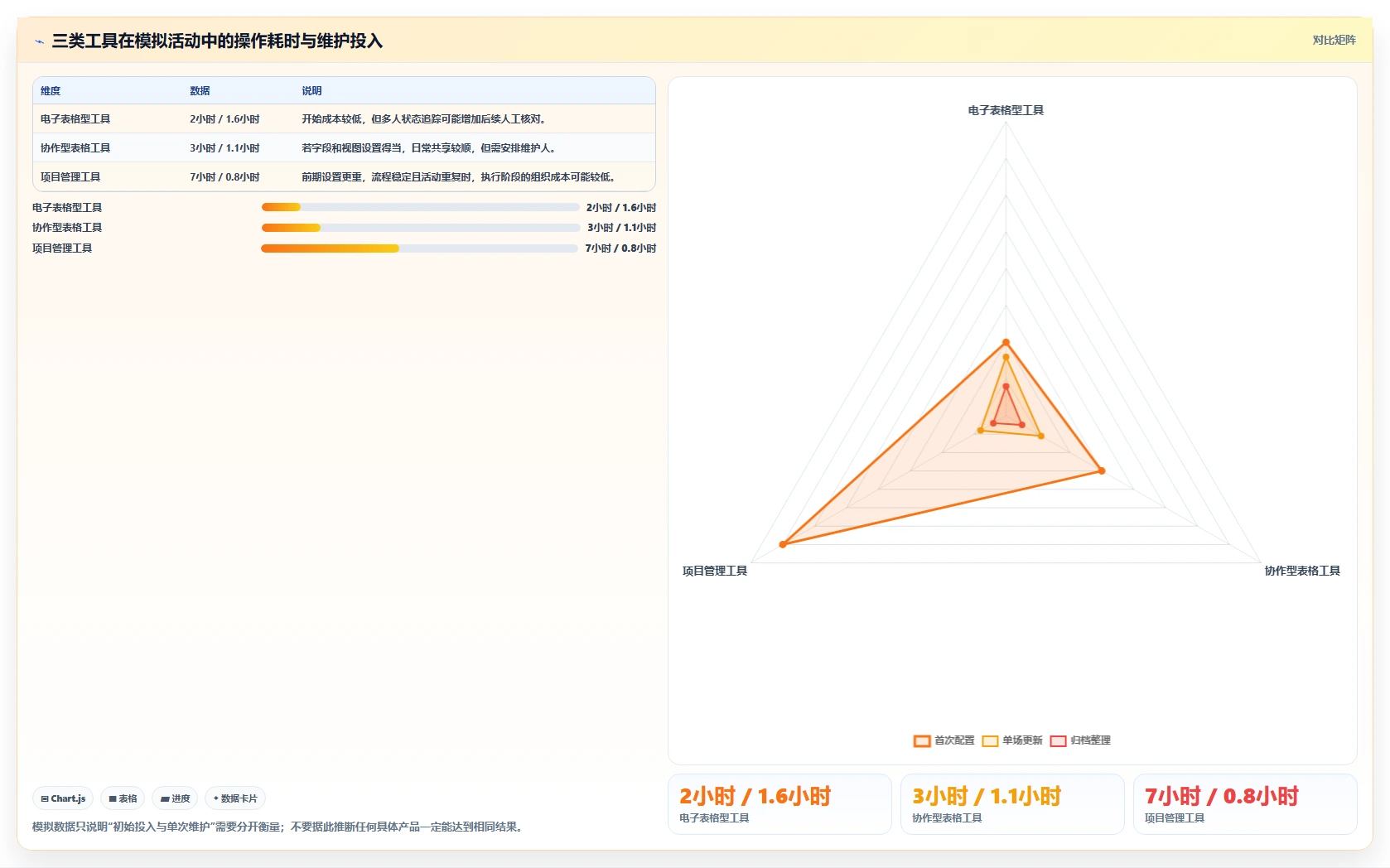Click the footer note starting 模拟数据只说明
Screen dimensions: 1390x868
pyautogui.click(x=279, y=827)
